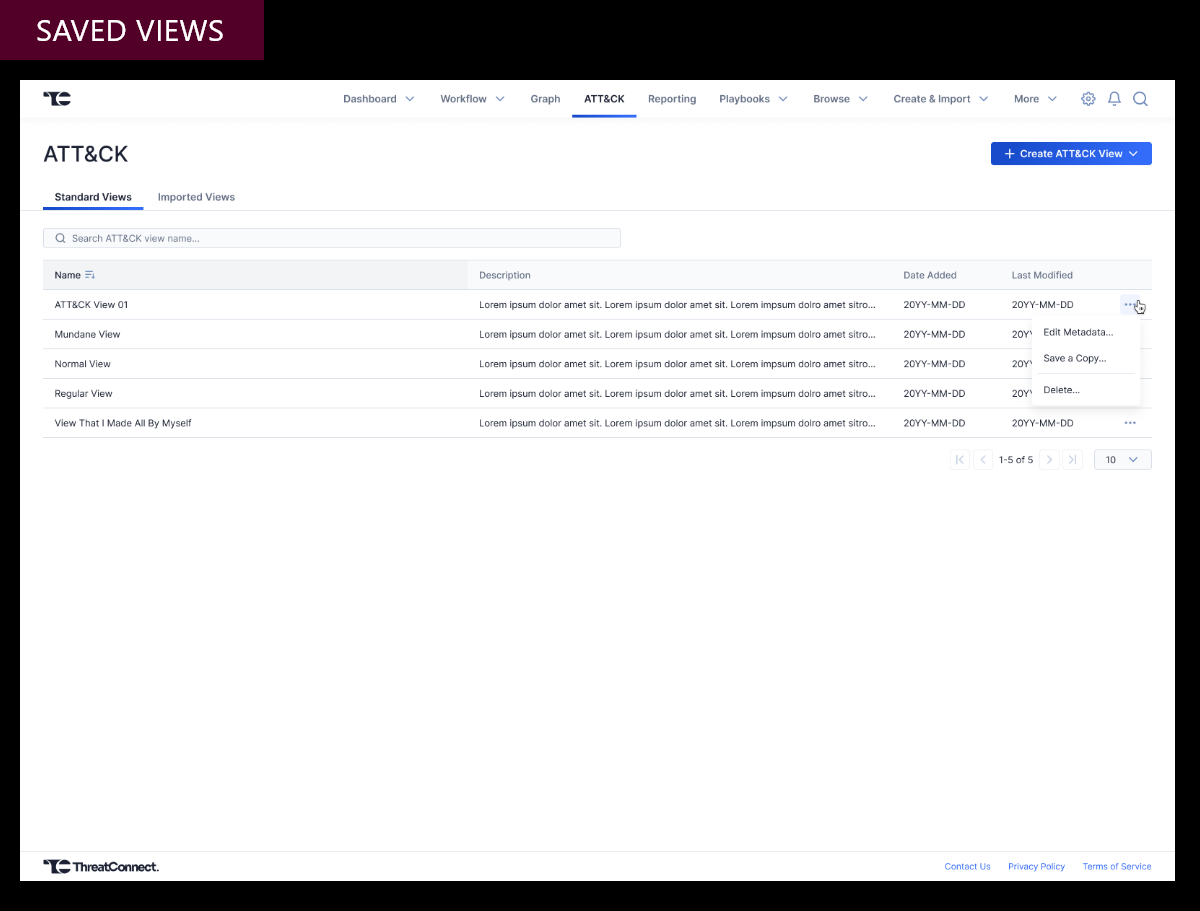The width and height of the screenshot is (1200, 911).
Task: Expand the Browse menu
Action: click(841, 99)
